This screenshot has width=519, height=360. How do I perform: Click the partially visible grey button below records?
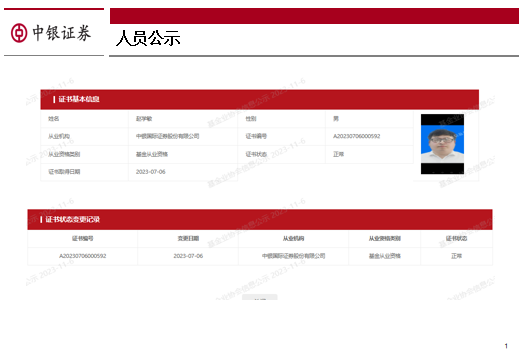260,297
